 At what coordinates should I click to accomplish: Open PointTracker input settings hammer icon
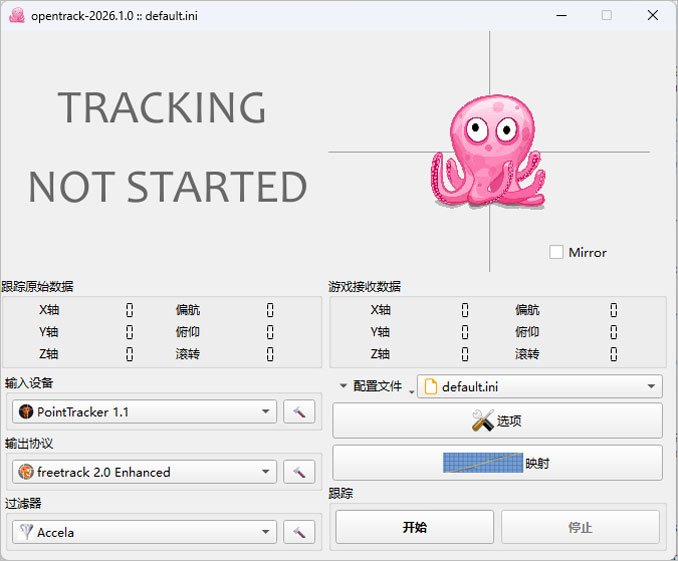(299, 412)
